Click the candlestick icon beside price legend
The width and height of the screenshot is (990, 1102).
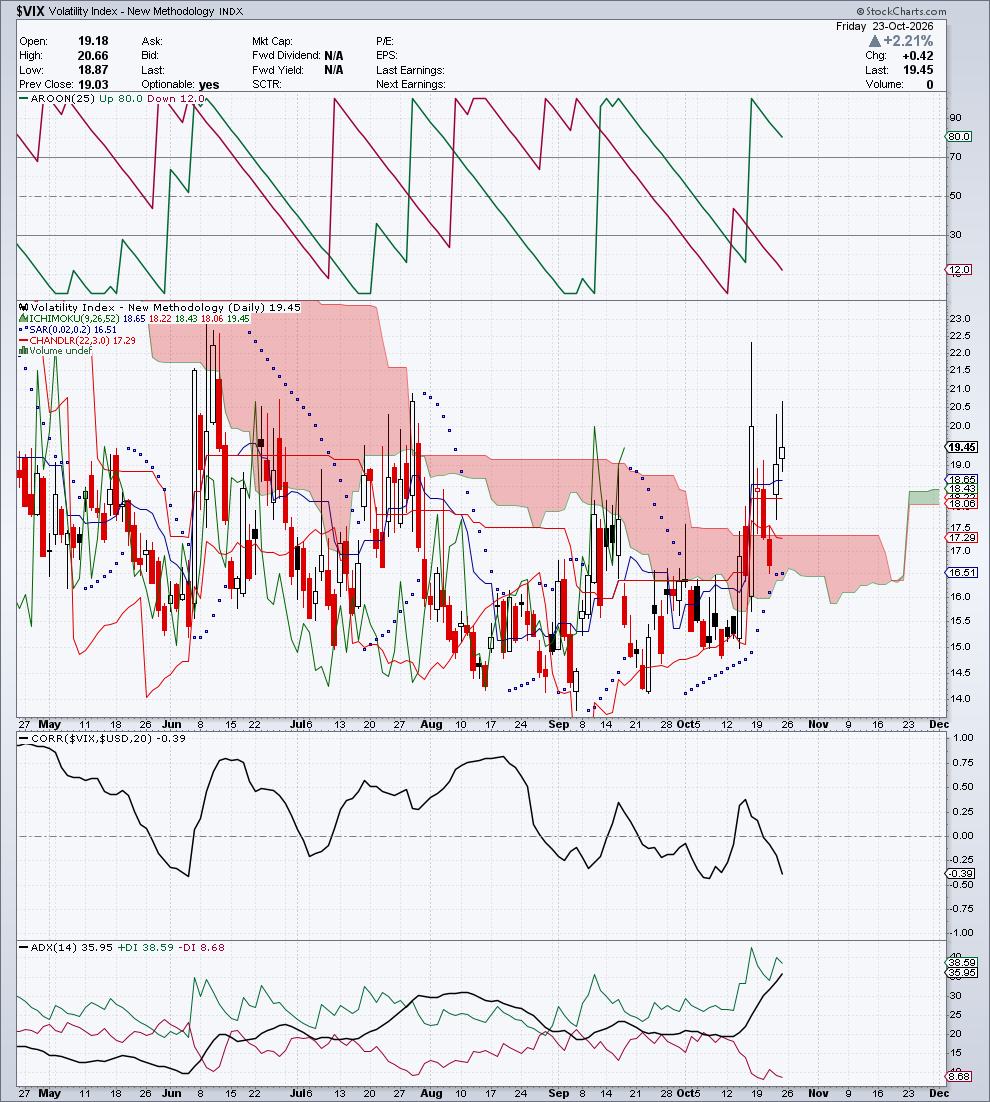pos(24,307)
